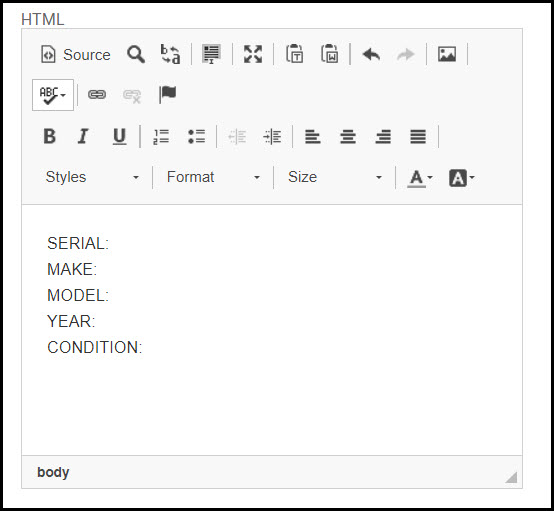Toggle bold formatting
Screen dimensions: 554x511
pyautogui.click(x=49, y=136)
